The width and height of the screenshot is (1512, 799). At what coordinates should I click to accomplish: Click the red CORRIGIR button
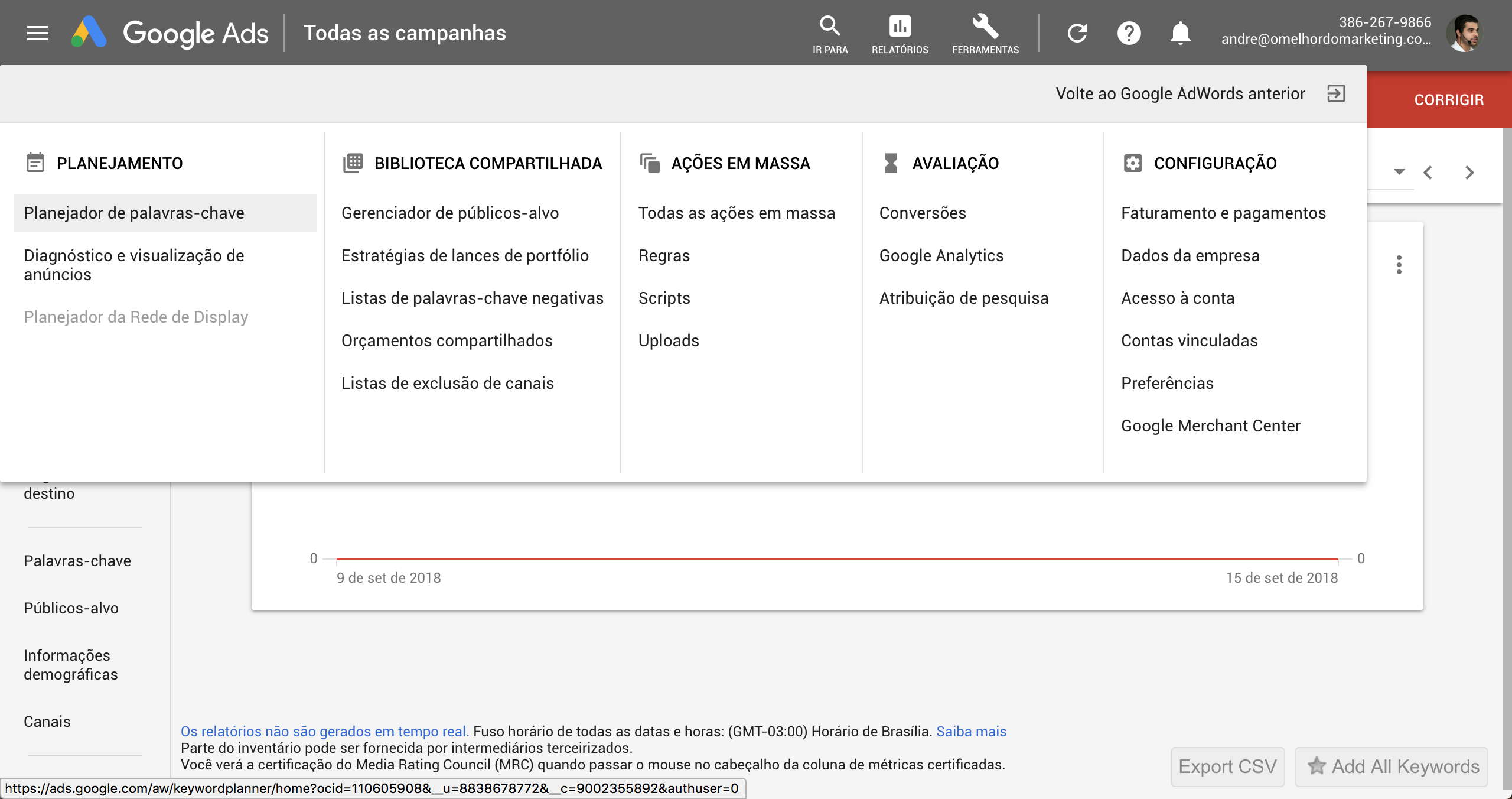pyautogui.click(x=1448, y=100)
